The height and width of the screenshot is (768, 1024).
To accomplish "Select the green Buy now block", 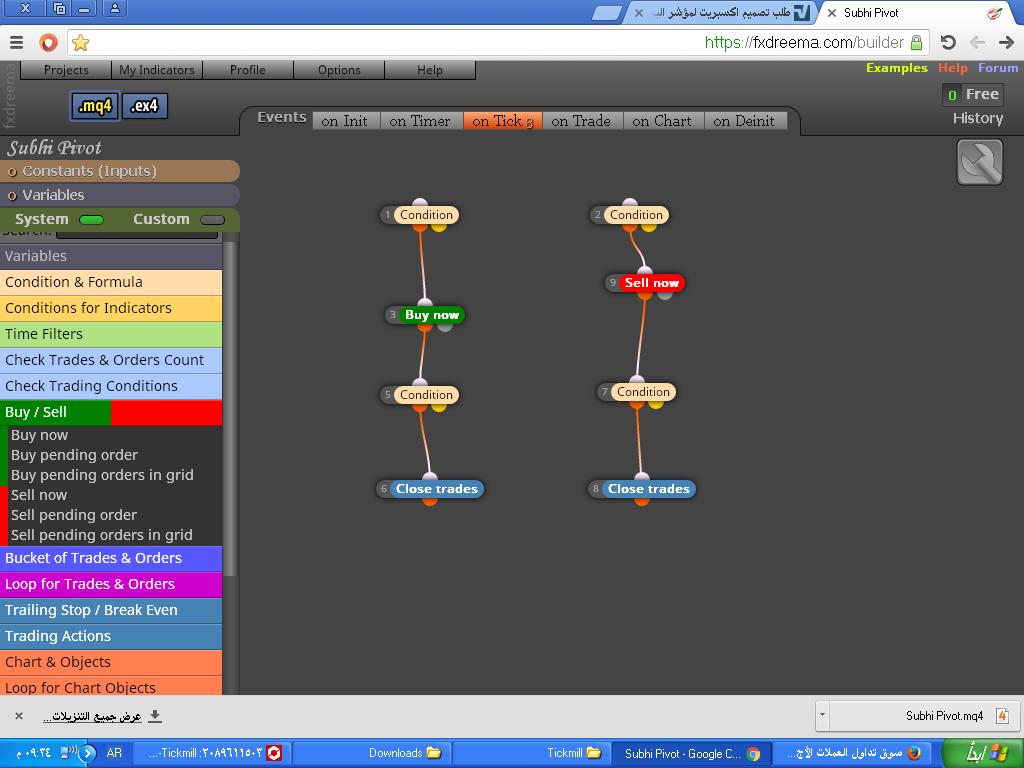I will click(x=431, y=315).
